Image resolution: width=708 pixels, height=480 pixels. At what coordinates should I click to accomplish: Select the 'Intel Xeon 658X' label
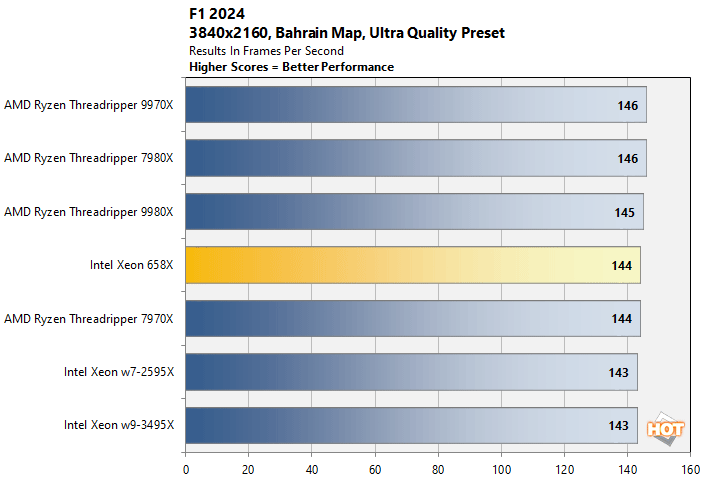[x=131, y=265]
